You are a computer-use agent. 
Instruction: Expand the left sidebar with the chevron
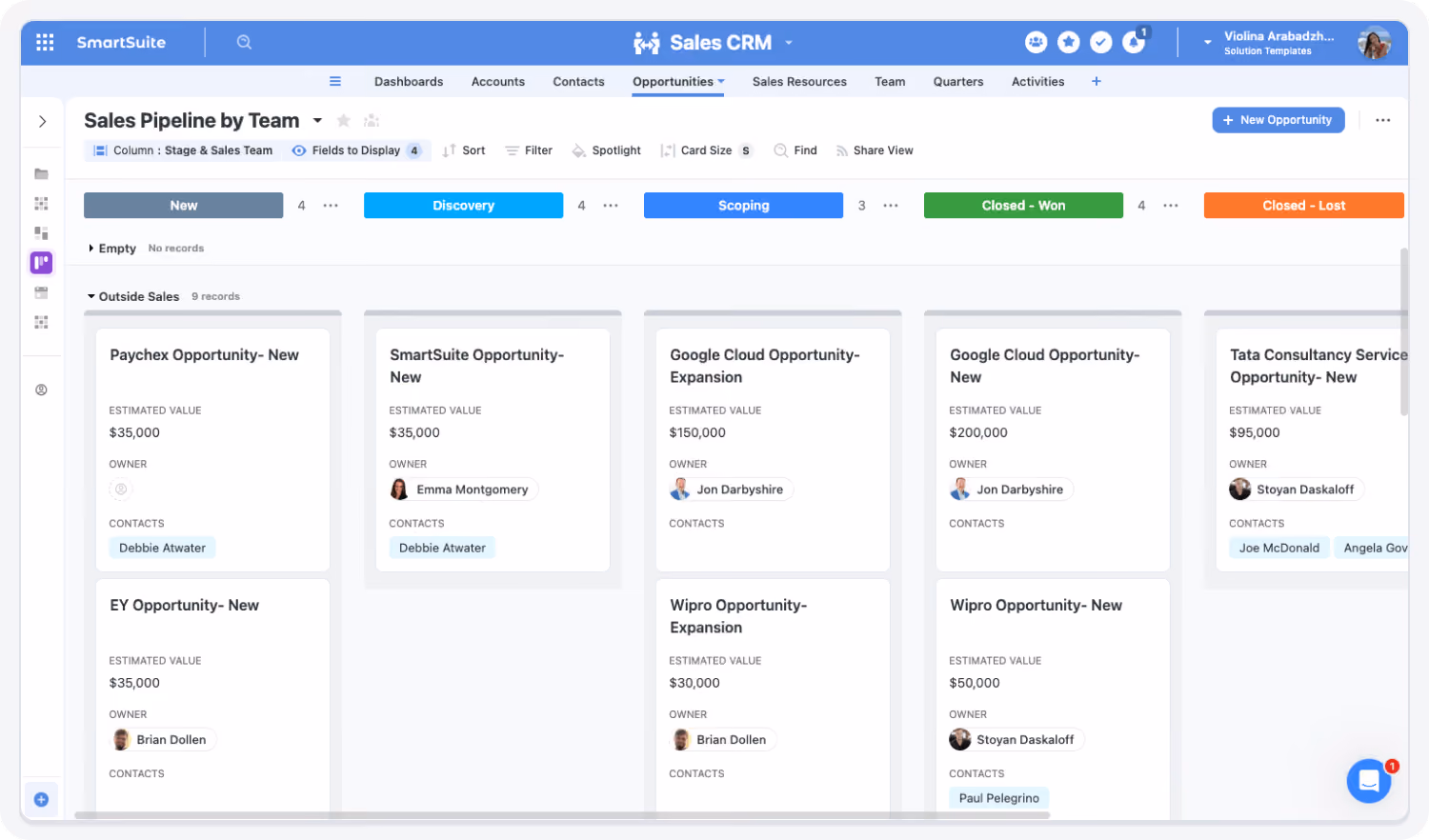tap(42, 121)
